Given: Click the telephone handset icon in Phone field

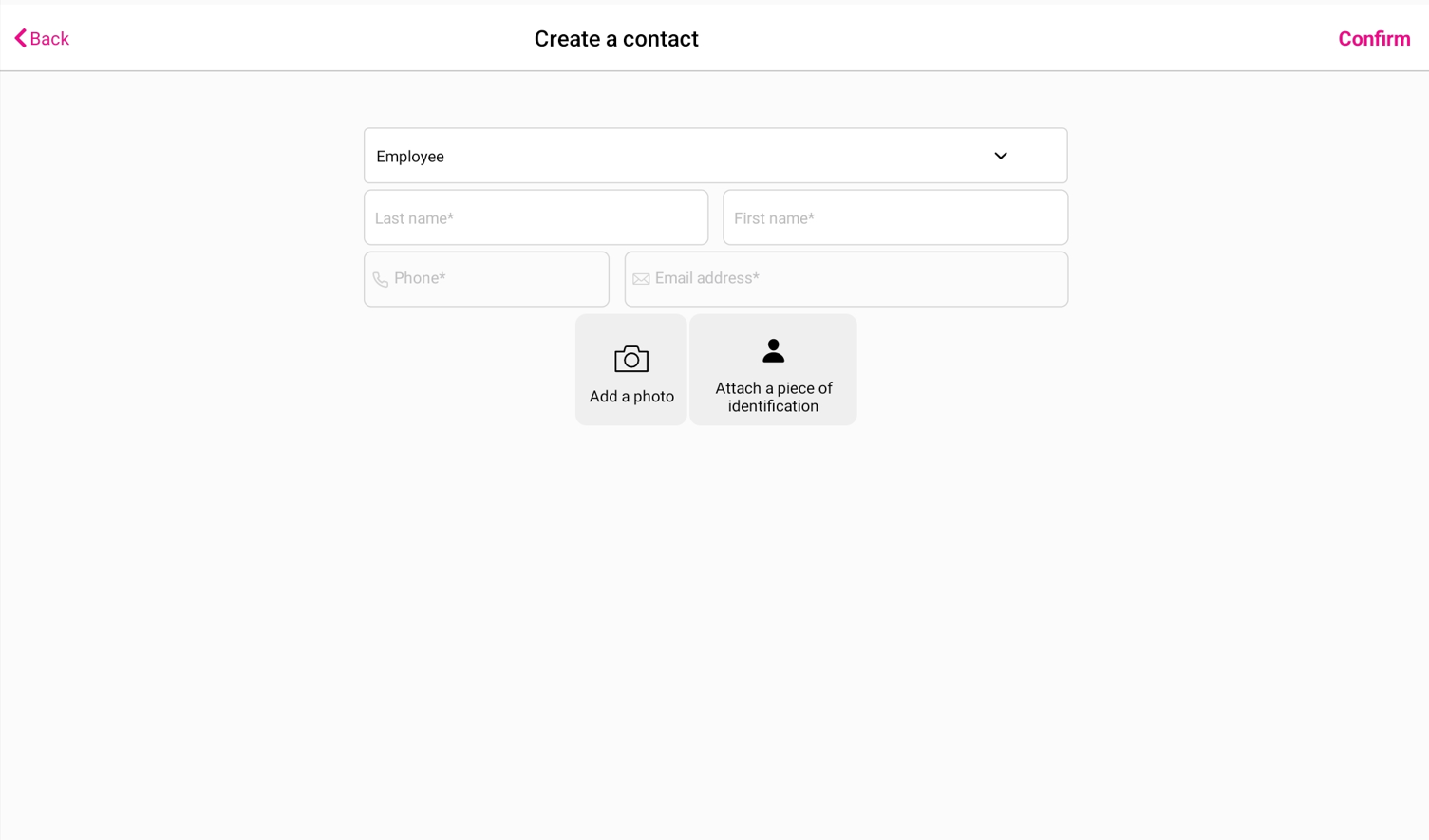Looking at the screenshot, I should pos(381,280).
